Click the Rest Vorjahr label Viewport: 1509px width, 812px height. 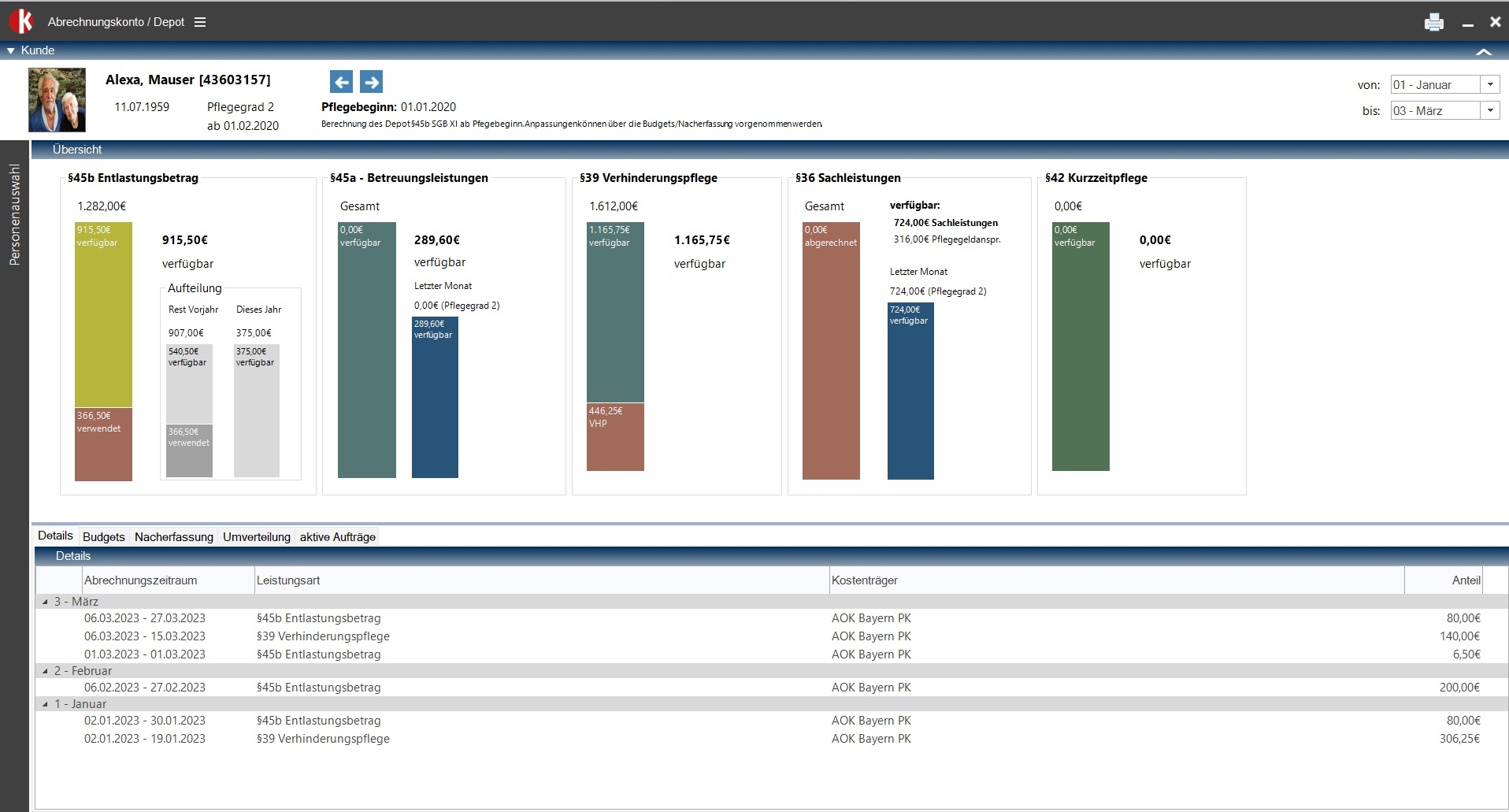pyautogui.click(x=193, y=310)
